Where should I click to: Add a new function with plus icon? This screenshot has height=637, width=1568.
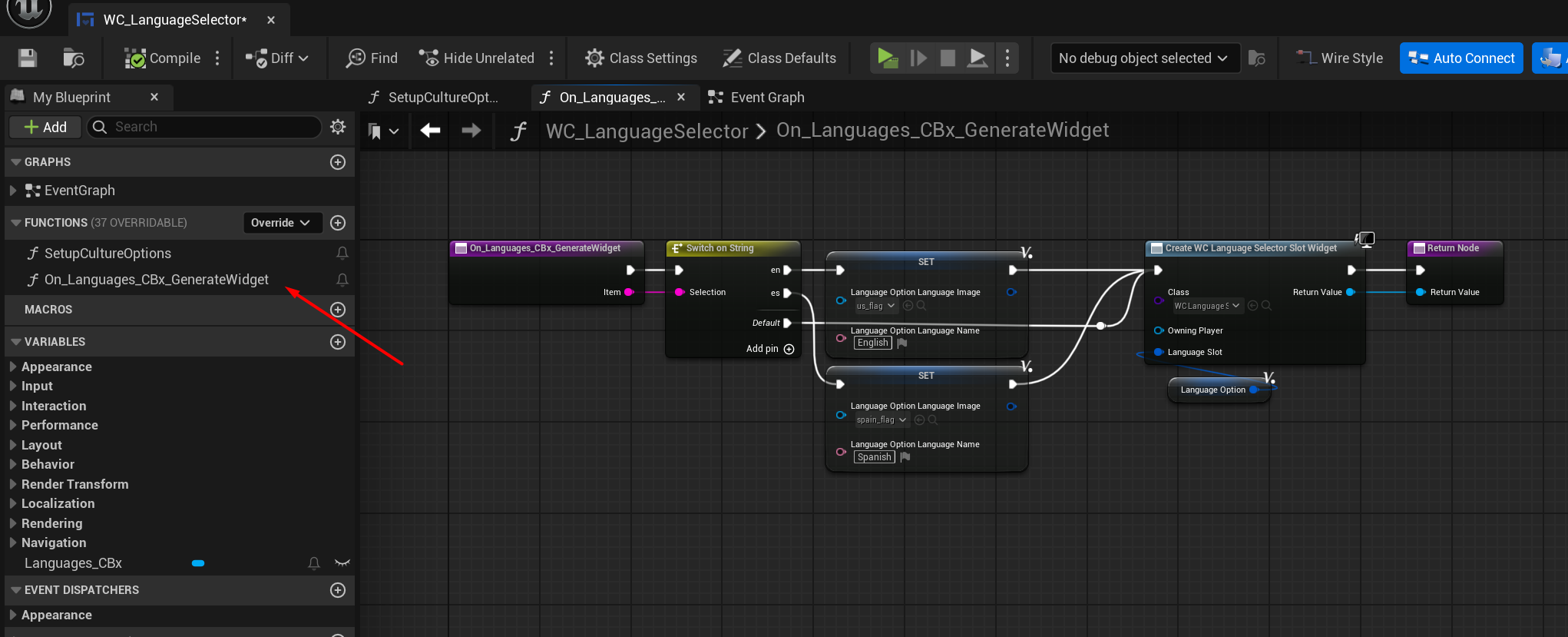coord(338,223)
